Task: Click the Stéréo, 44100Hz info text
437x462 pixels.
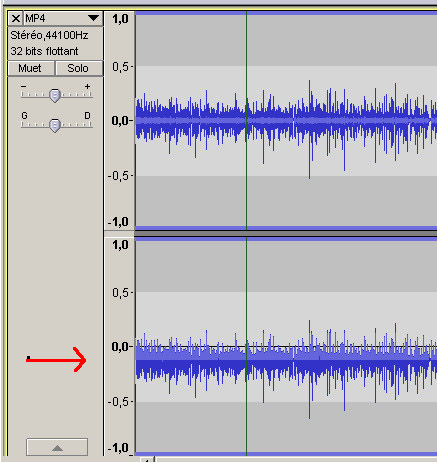Action: [x=49, y=35]
